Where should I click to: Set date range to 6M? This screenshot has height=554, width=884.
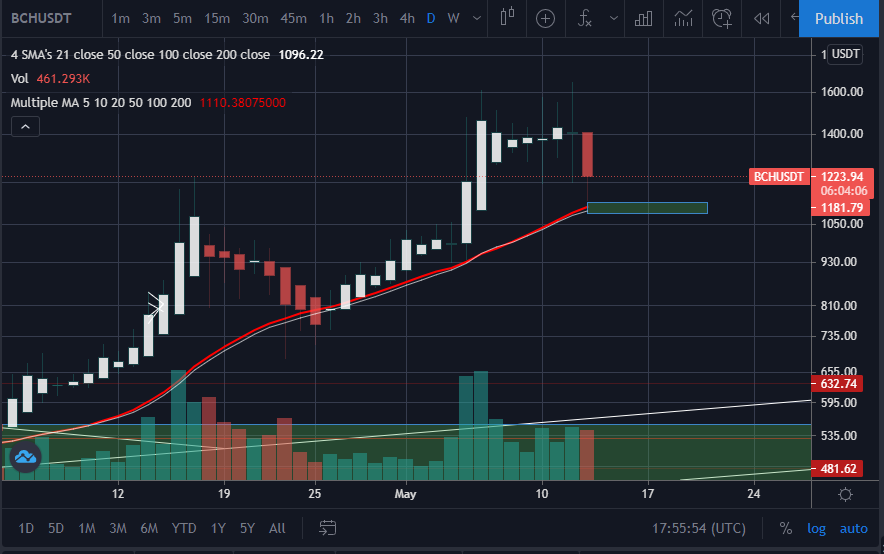[x=149, y=528]
